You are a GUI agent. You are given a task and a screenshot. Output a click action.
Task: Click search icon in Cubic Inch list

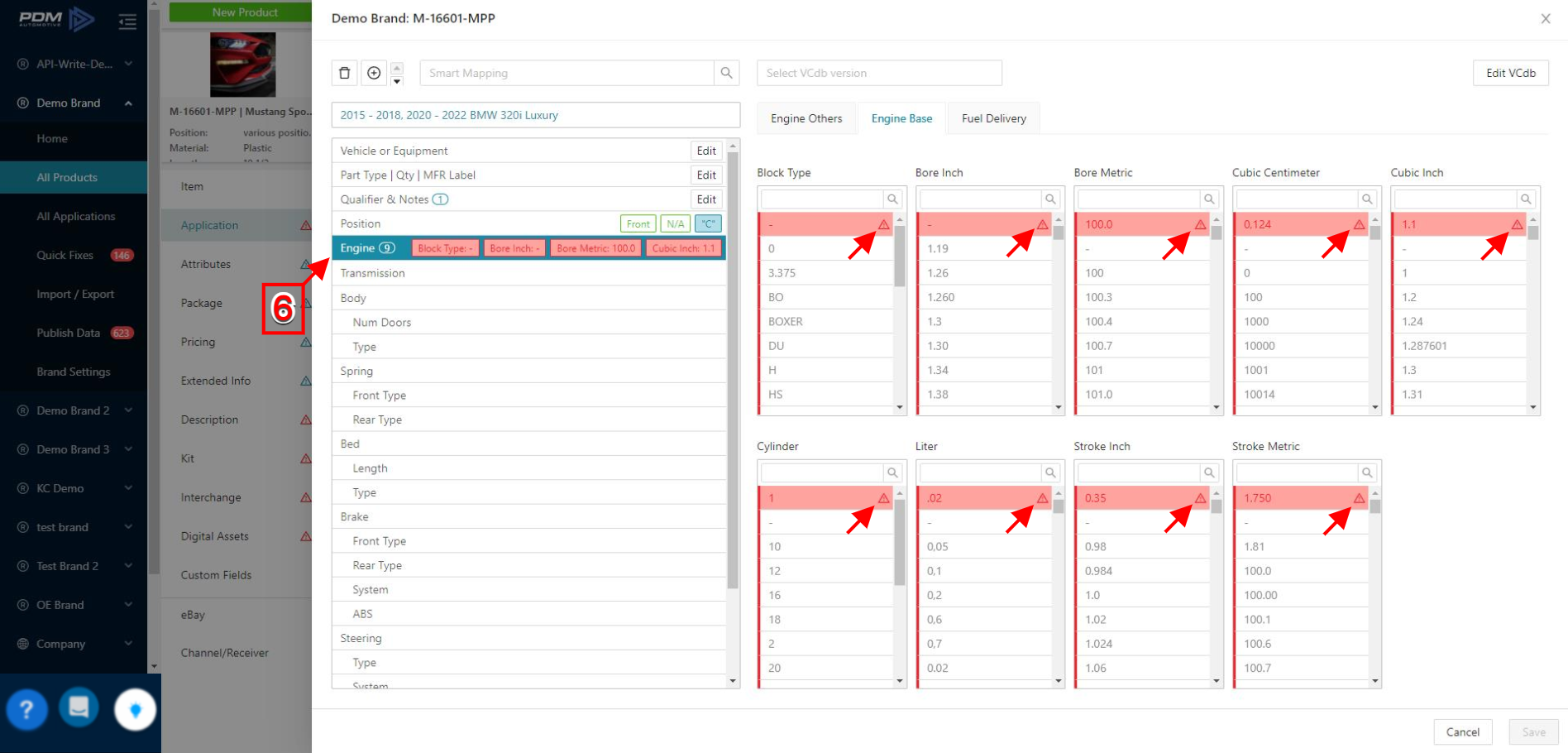click(1526, 199)
